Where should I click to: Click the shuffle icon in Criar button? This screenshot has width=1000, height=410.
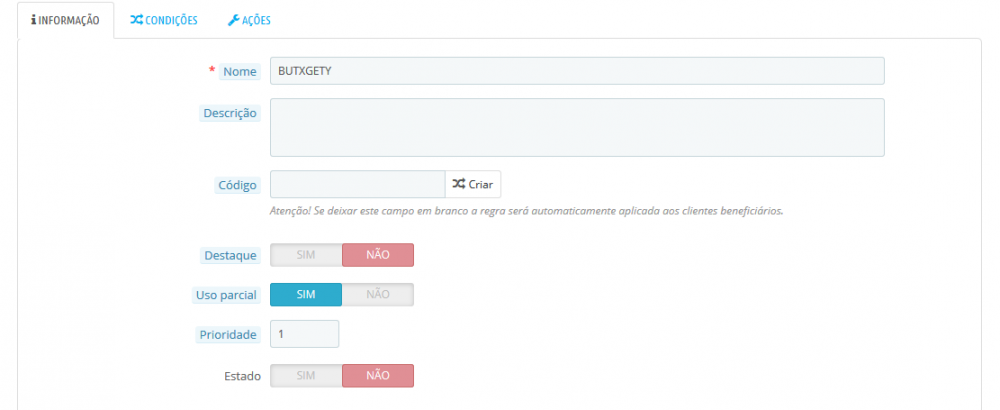458,185
